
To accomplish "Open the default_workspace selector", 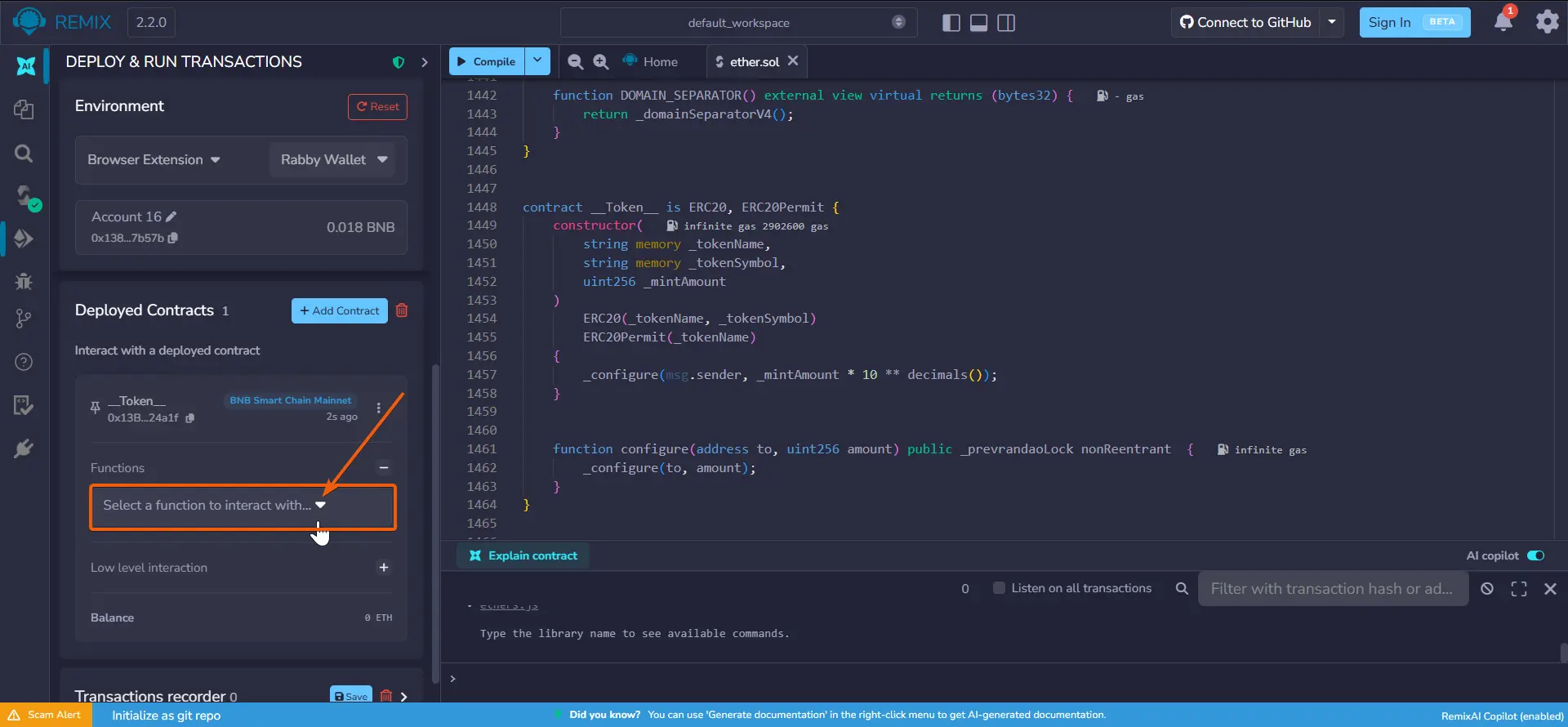I will tap(738, 22).
